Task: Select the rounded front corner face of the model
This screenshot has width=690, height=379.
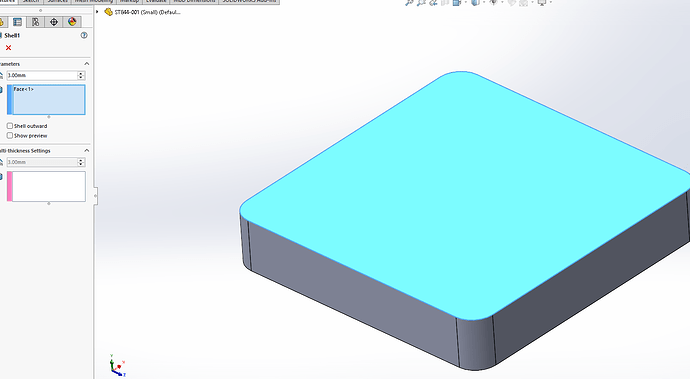Action: (476, 343)
